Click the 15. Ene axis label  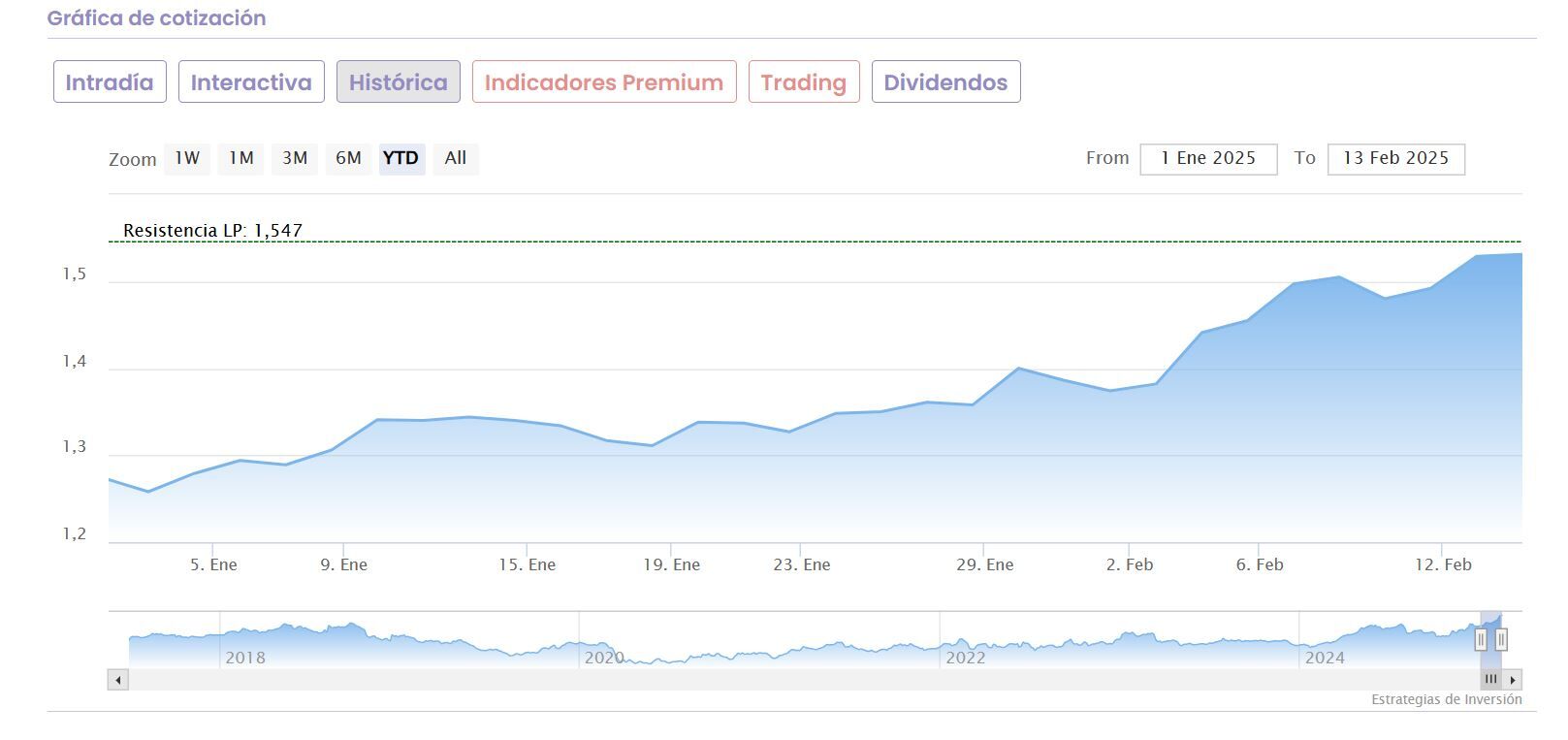pos(528,564)
